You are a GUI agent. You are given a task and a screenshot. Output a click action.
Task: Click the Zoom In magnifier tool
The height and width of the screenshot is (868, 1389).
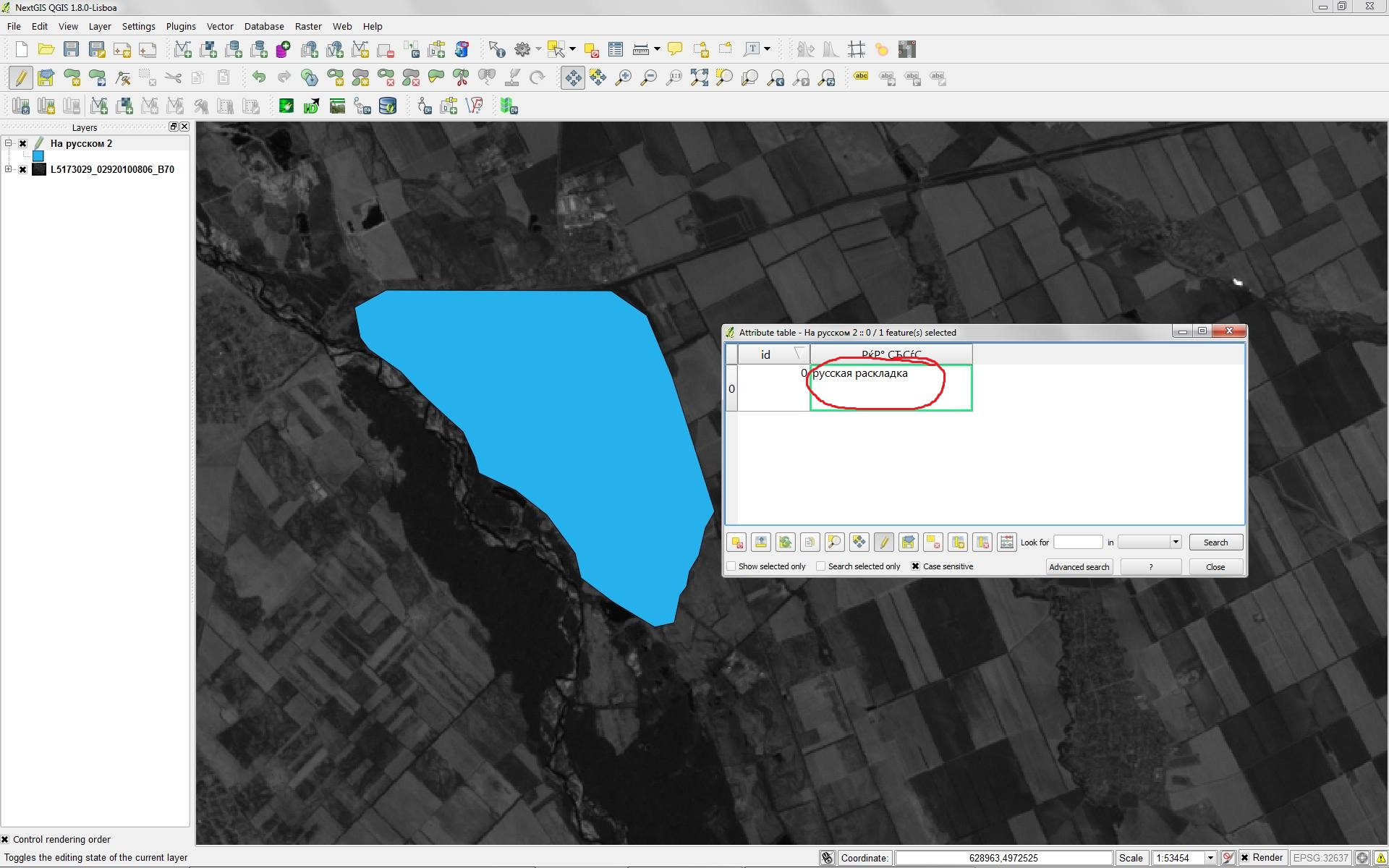click(x=623, y=77)
